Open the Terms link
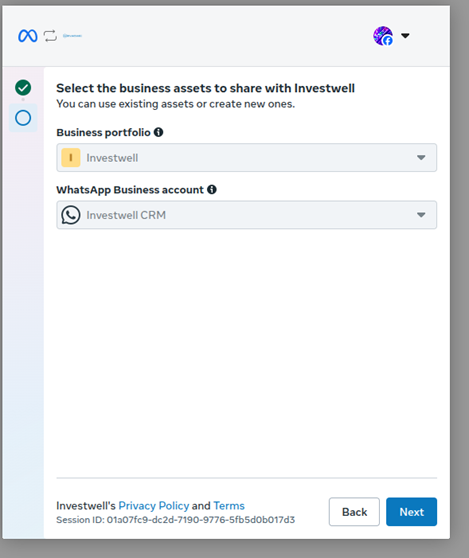This screenshot has height=558, width=469. [229, 506]
